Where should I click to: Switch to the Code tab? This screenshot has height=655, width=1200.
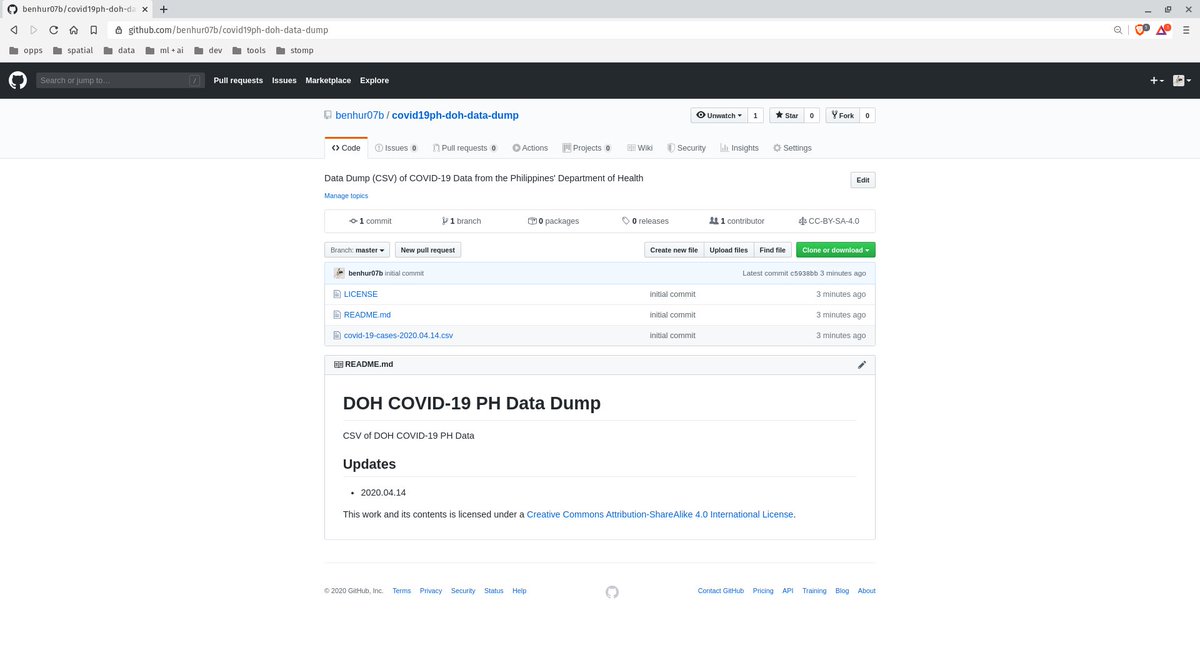coord(346,148)
